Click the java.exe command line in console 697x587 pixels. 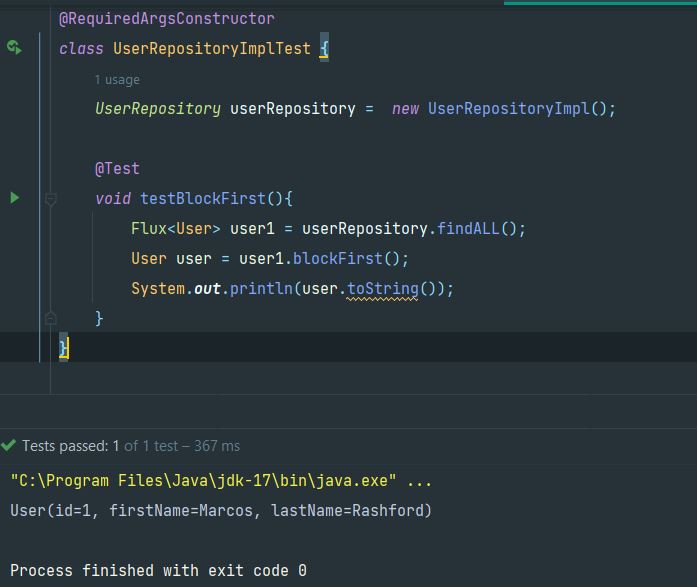point(221,481)
